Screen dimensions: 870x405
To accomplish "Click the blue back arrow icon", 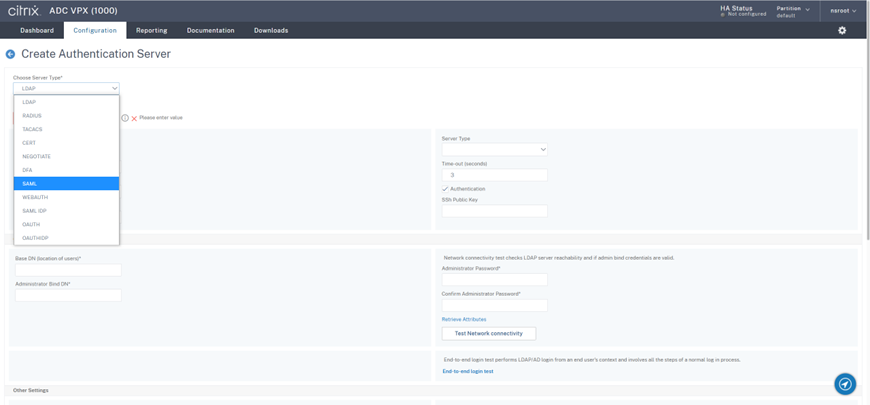I will click(10, 54).
